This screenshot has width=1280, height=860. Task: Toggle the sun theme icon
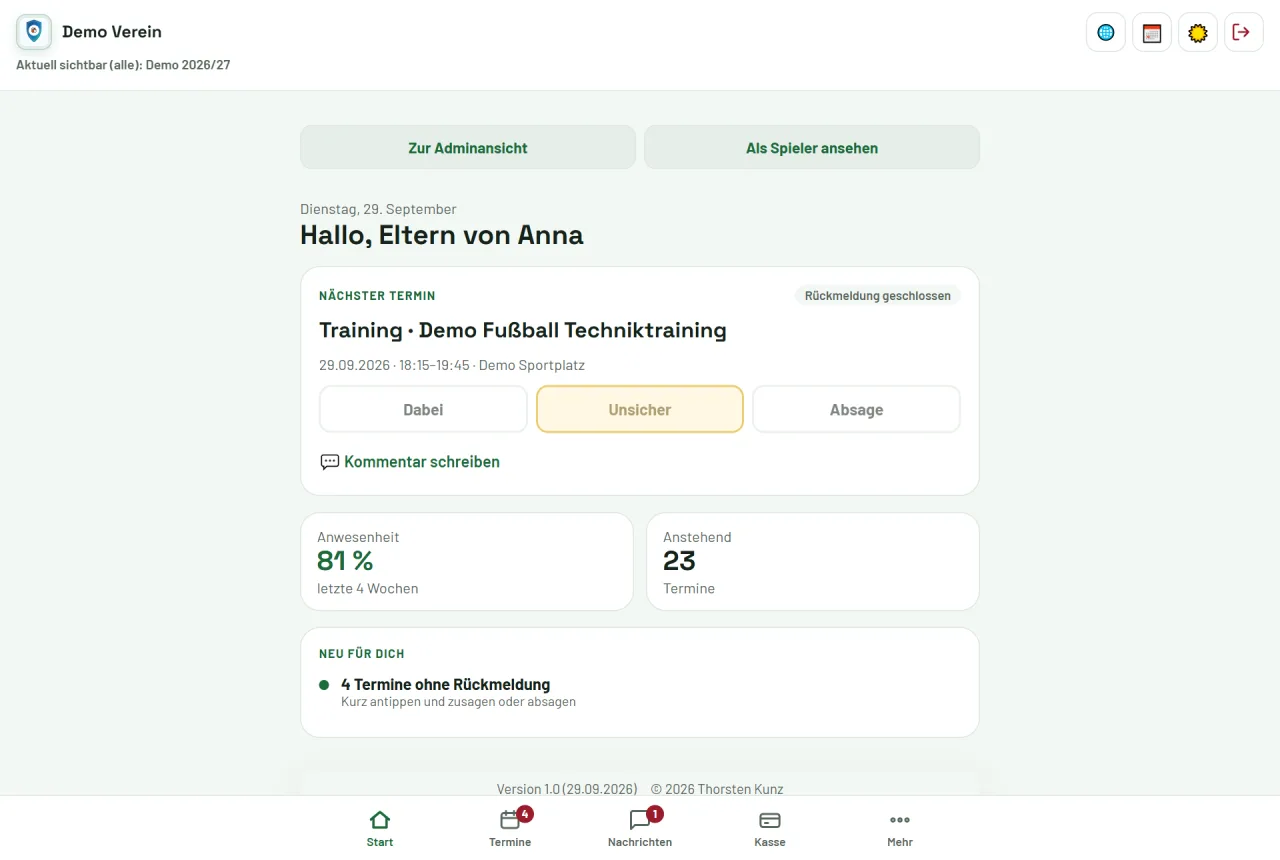(x=1198, y=32)
